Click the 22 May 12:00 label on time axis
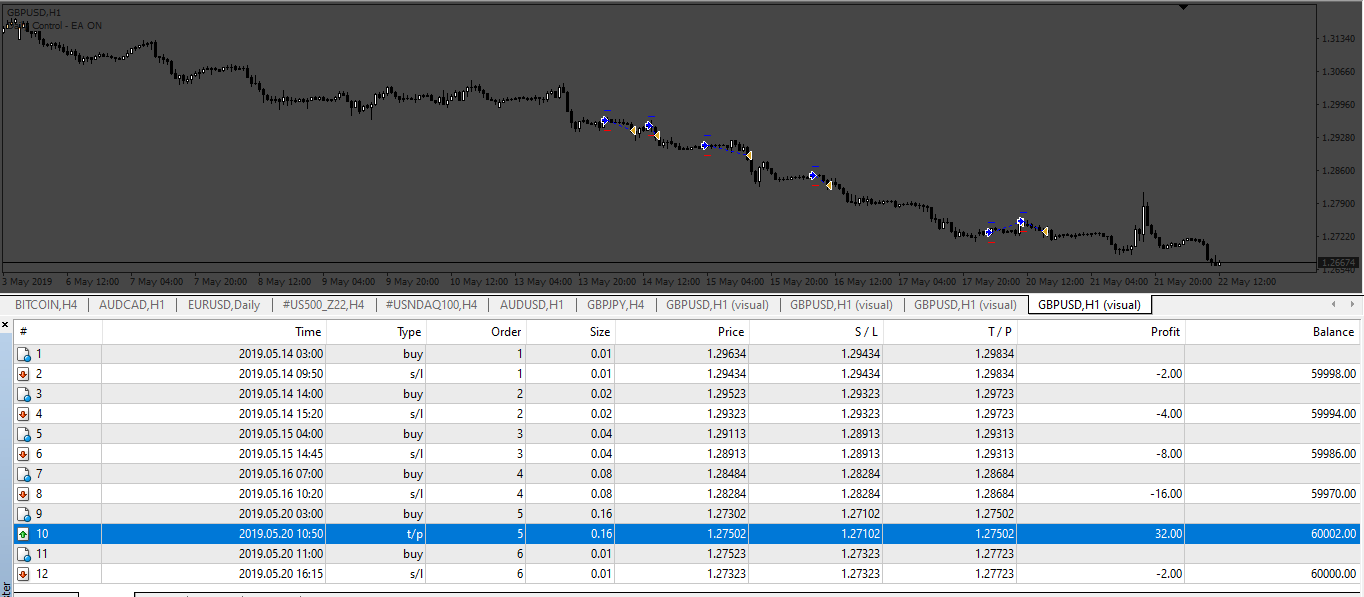 (x=1249, y=281)
